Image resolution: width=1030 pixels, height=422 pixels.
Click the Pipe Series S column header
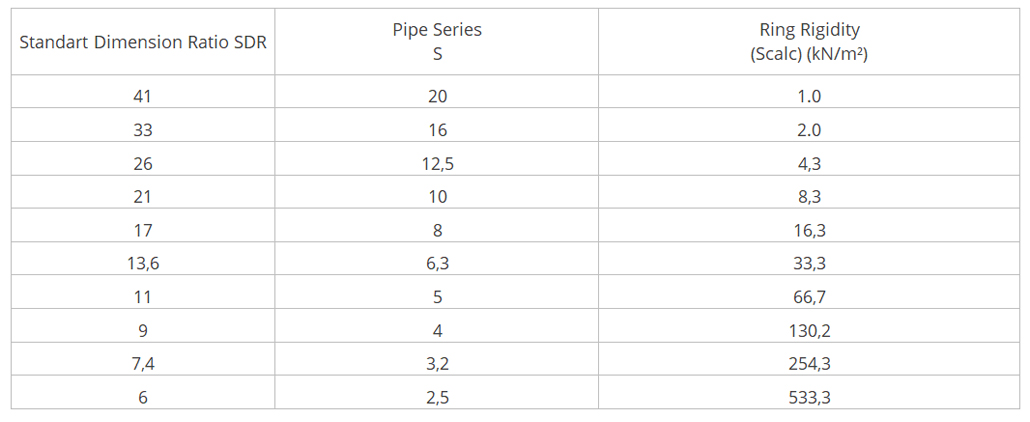click(437, 42)
